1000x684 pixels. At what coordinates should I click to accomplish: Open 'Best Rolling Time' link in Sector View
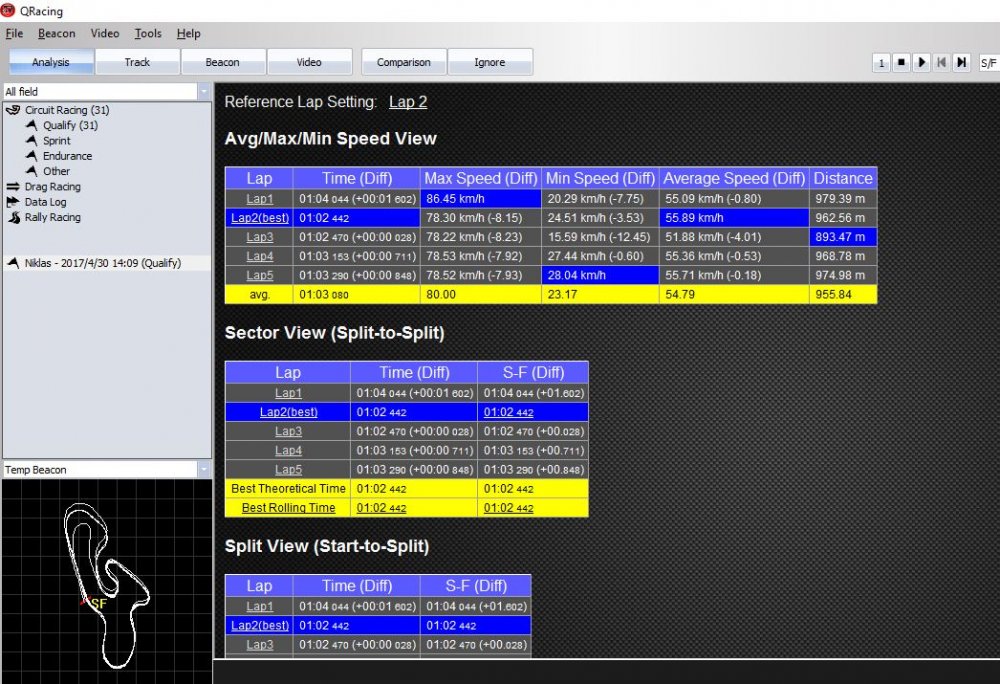coord(288,508)
